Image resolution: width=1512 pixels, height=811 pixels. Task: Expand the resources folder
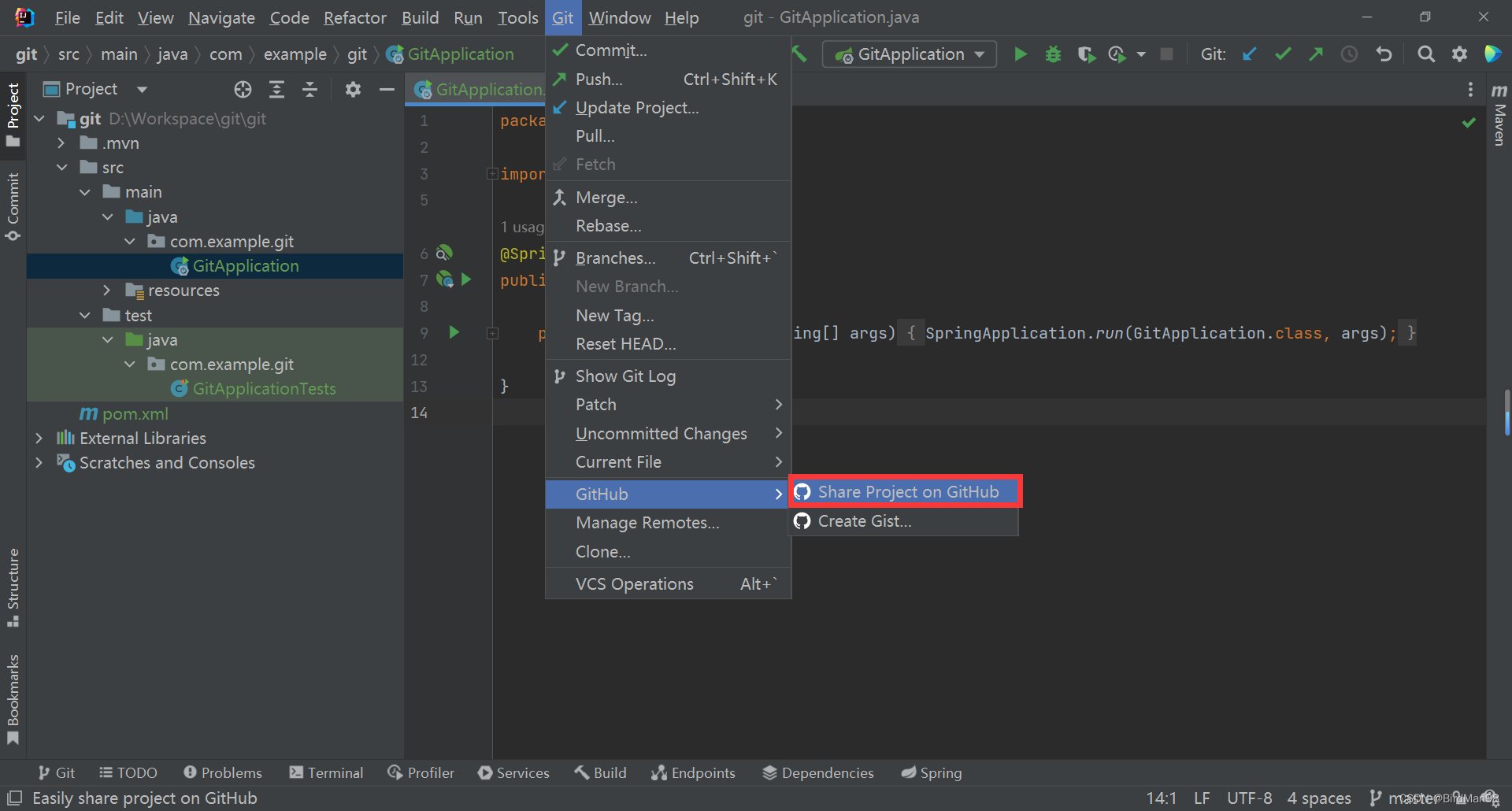tap(107, 291)
